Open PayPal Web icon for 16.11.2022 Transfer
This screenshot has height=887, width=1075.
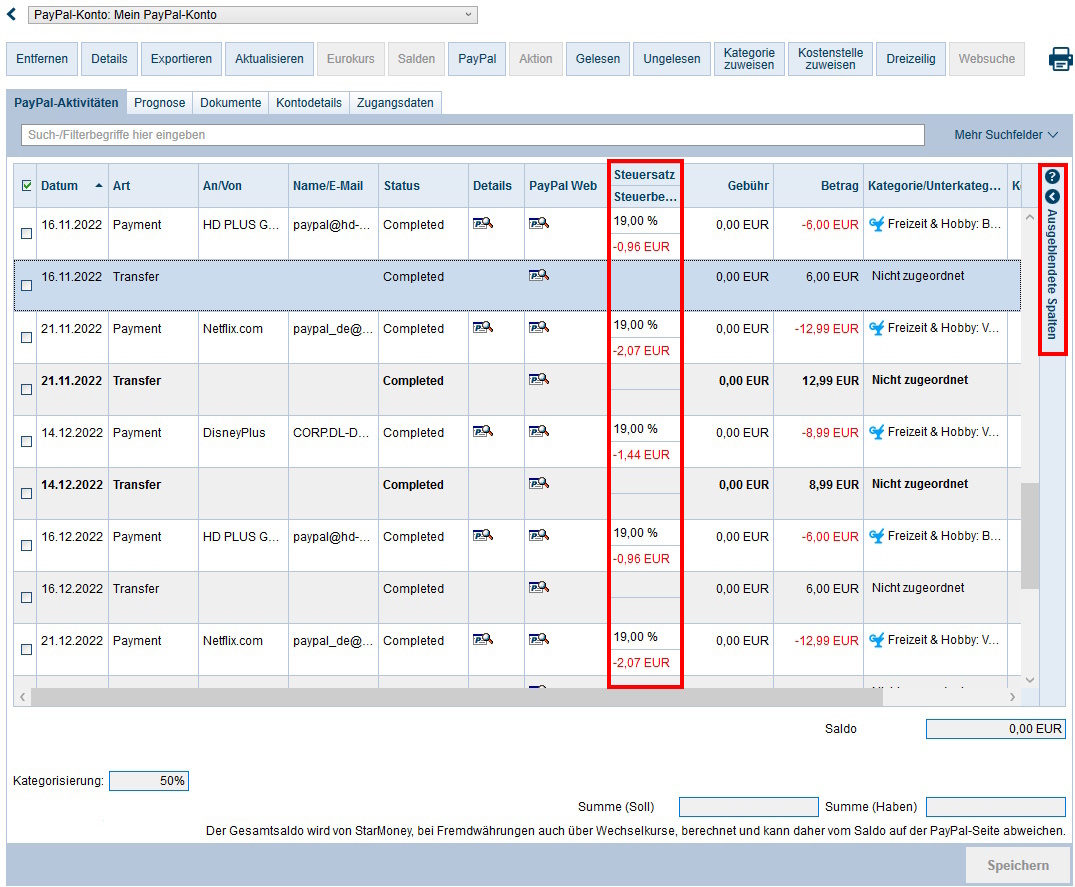[x=539, y=275]
